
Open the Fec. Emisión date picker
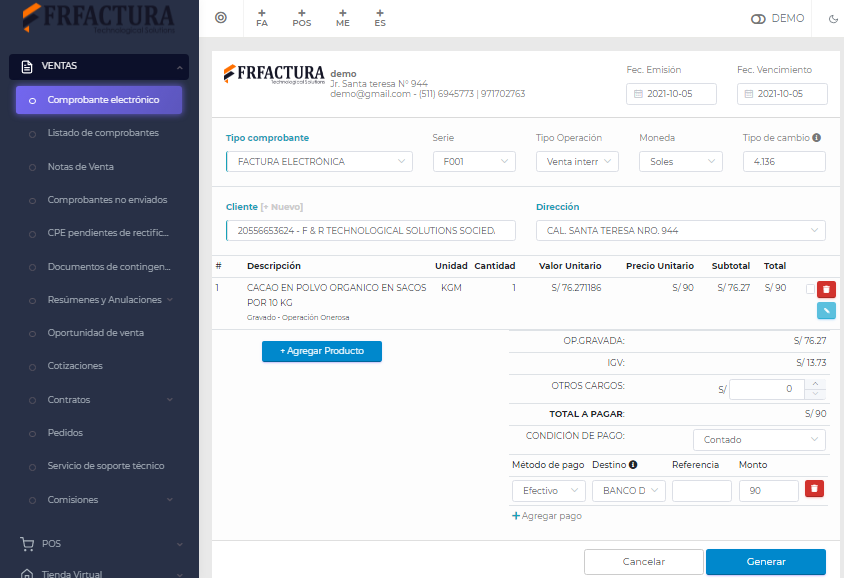click(x=671, y=94)
